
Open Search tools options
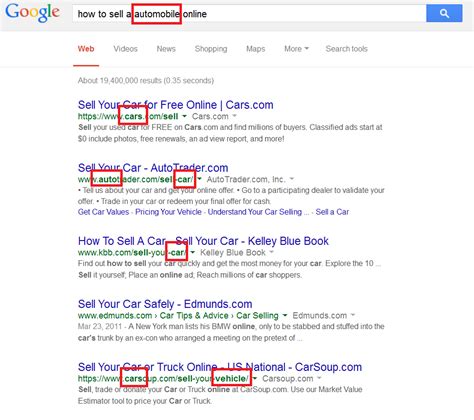pyautogui.click(x=347, y=49)
